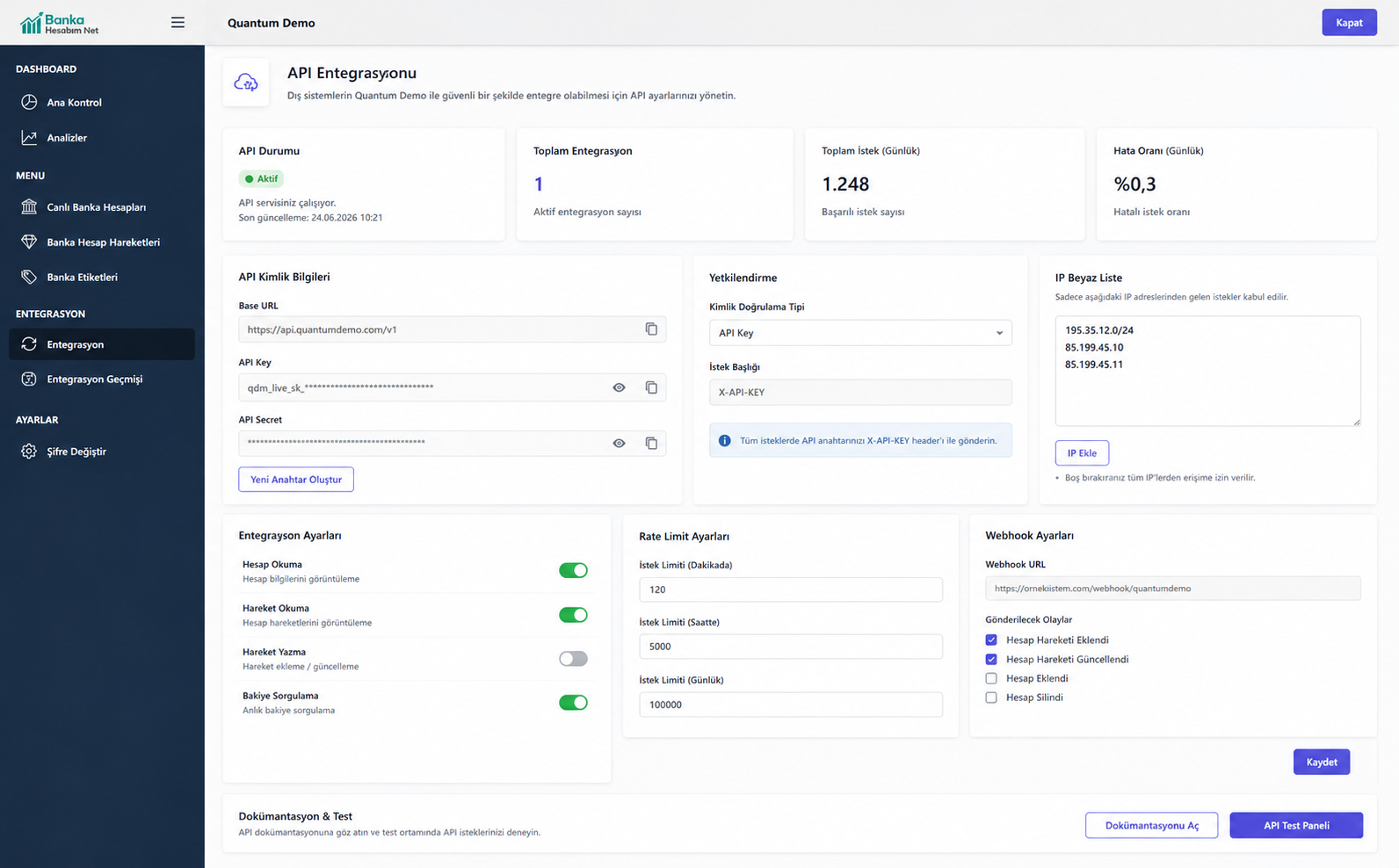Click İstek Limiti (Dakikada) field
The height and width of the screenshot is (868, 1399).
791,590
